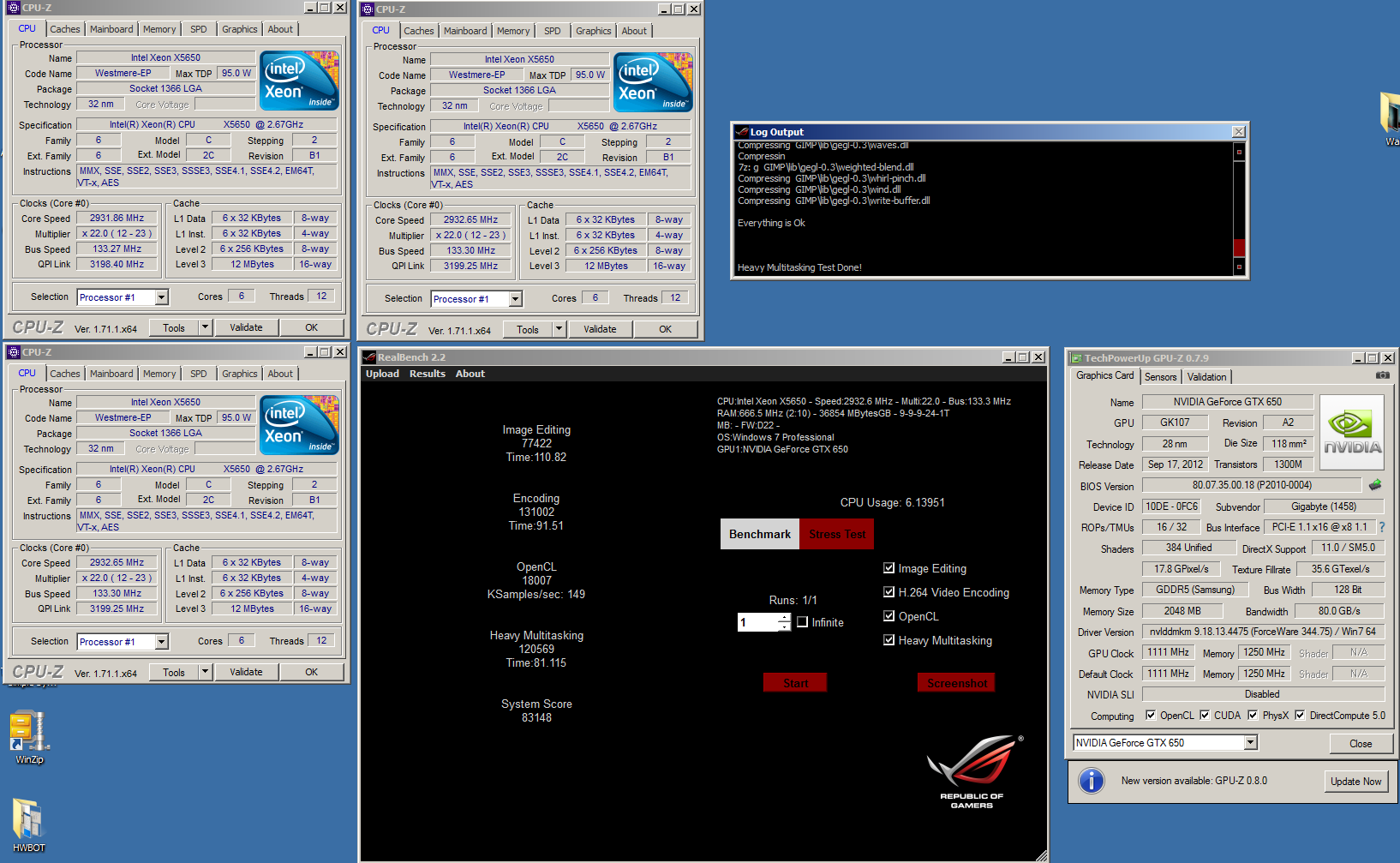Toggle the Image Editing checkbox in RealBench
This screenshot has height=863, width=1400.
tap(889, 568)
